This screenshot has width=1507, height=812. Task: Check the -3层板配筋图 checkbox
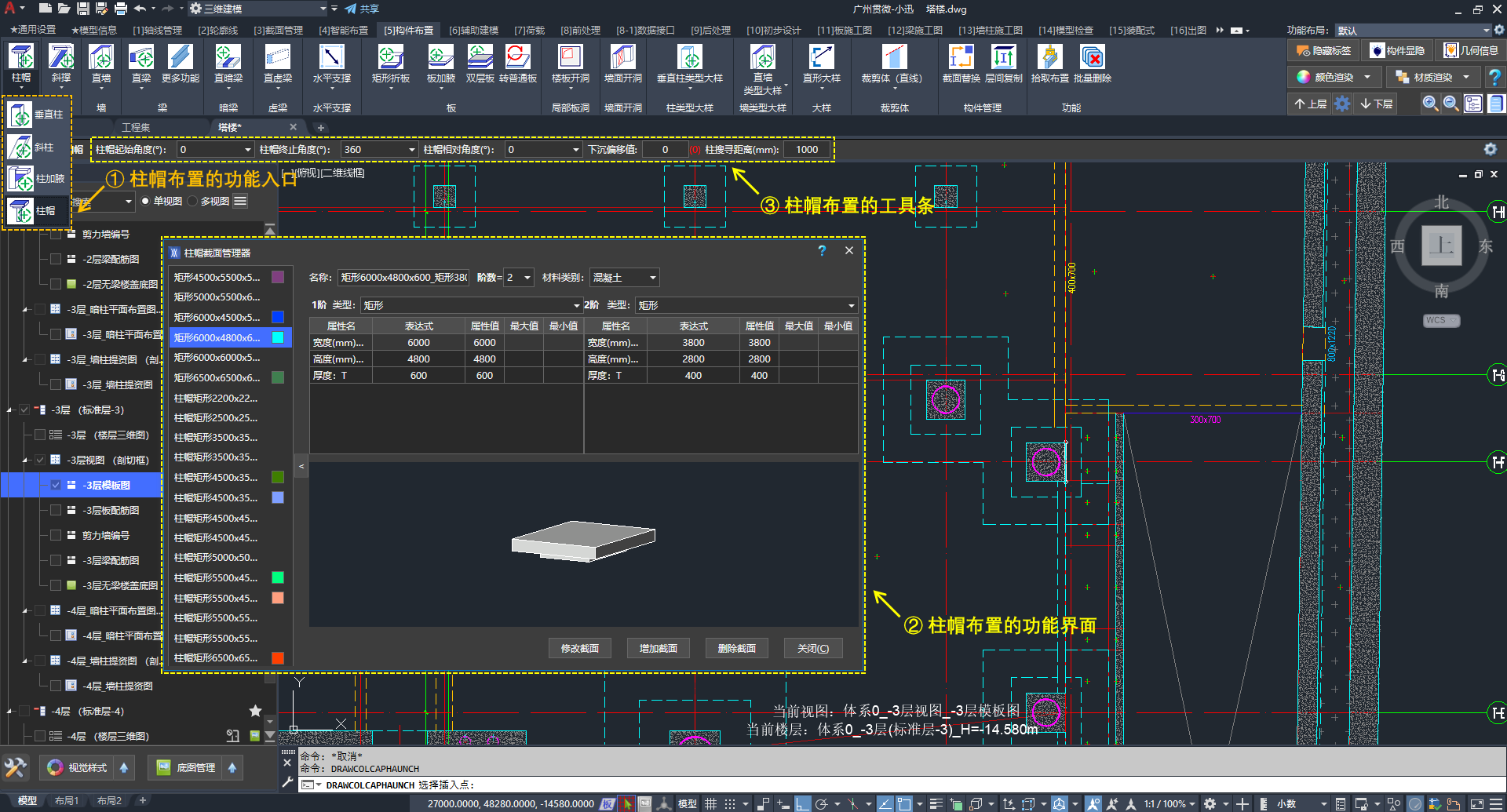(x=56, y=510)
